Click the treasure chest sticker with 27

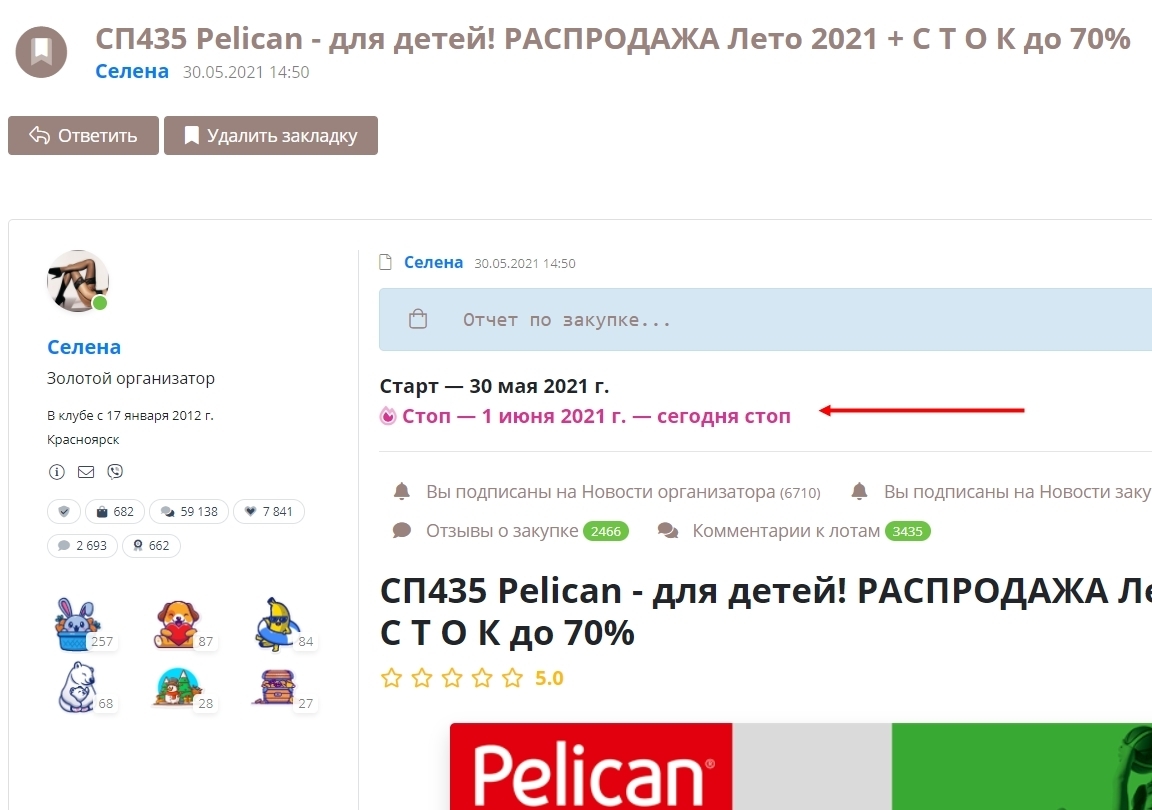[x=277, y=687]
